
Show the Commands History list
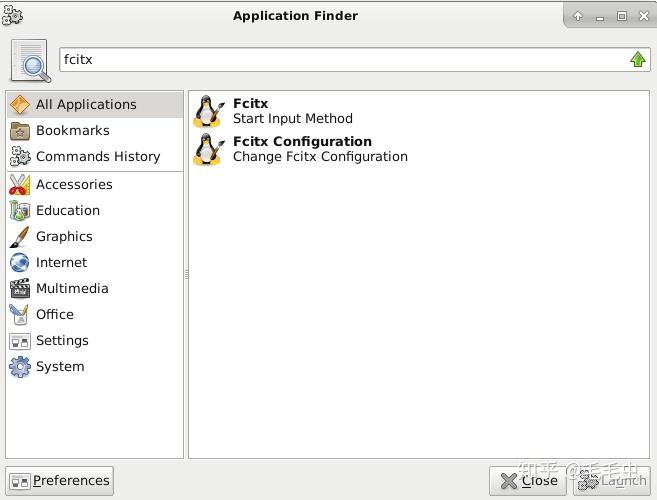click(97, 157)
